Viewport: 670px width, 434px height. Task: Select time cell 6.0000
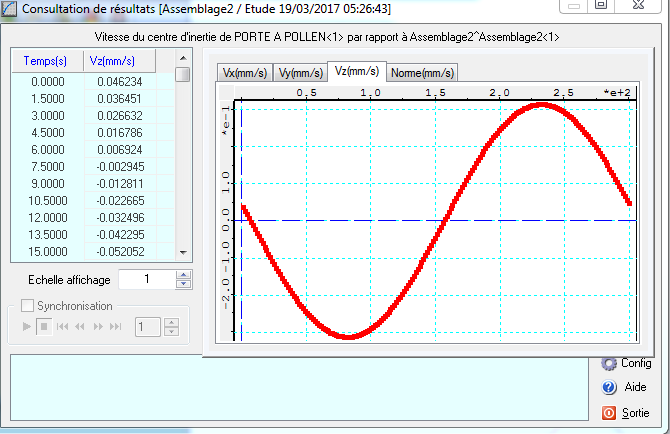(x=48, y=150)
